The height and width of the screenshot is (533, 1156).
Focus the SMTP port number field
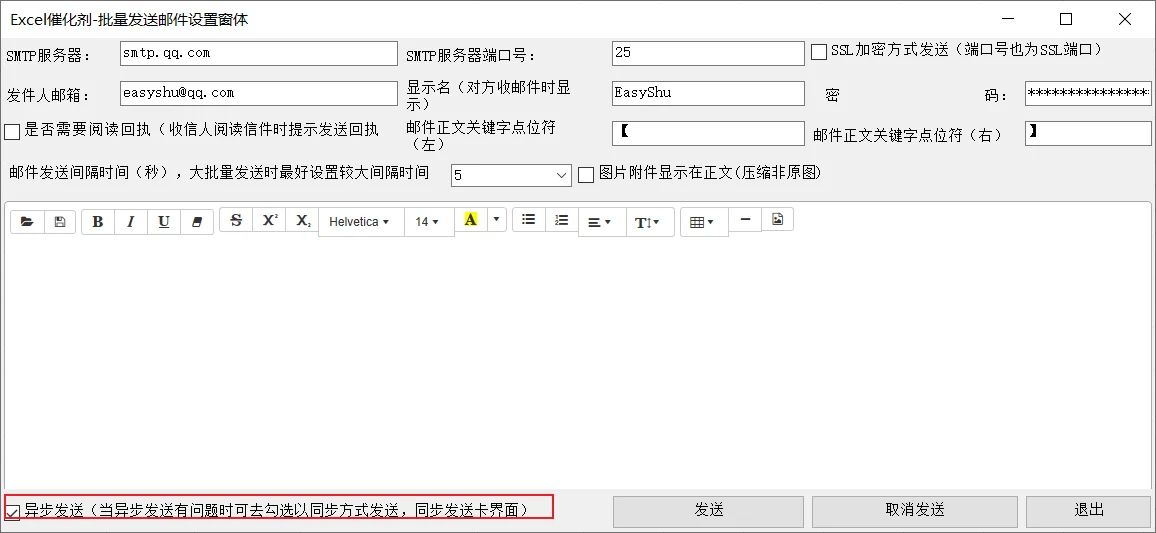708,53
